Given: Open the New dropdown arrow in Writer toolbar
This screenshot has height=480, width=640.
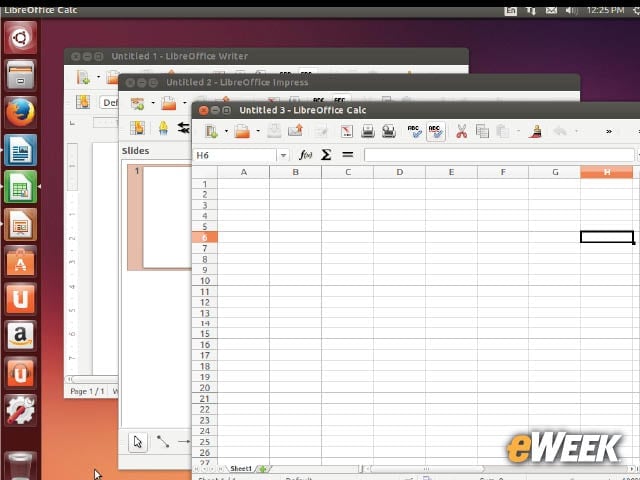Looking at the screenshot, I should click(98, 77).
